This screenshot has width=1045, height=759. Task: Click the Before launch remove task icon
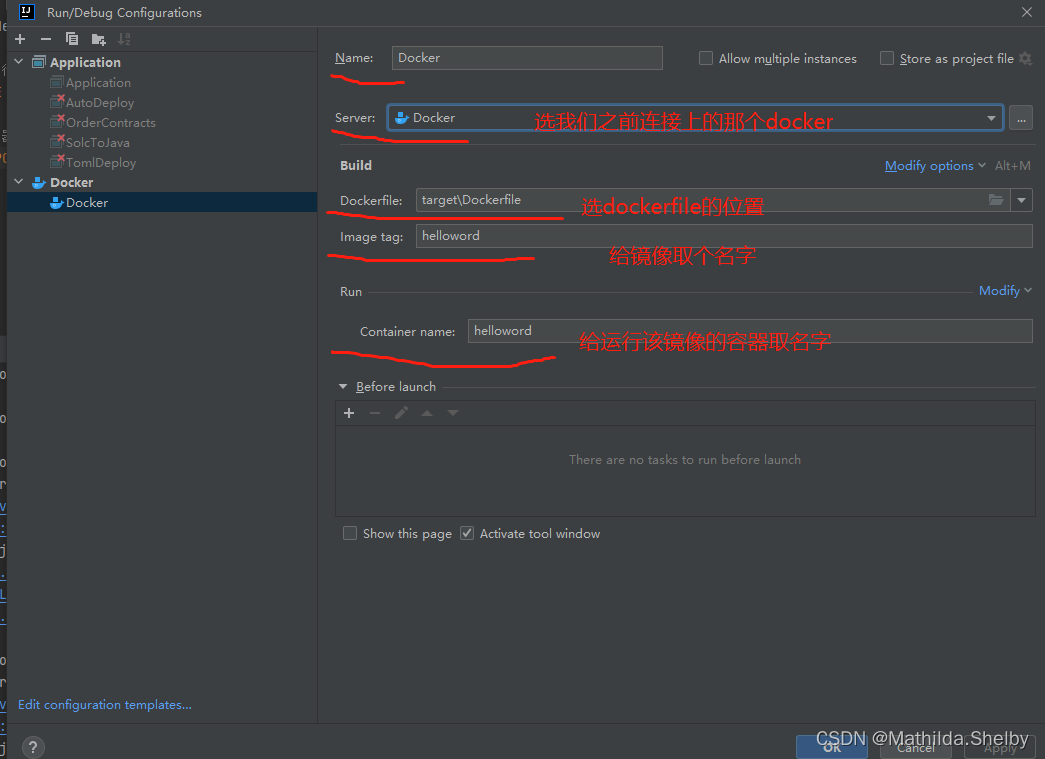(375, 413)
